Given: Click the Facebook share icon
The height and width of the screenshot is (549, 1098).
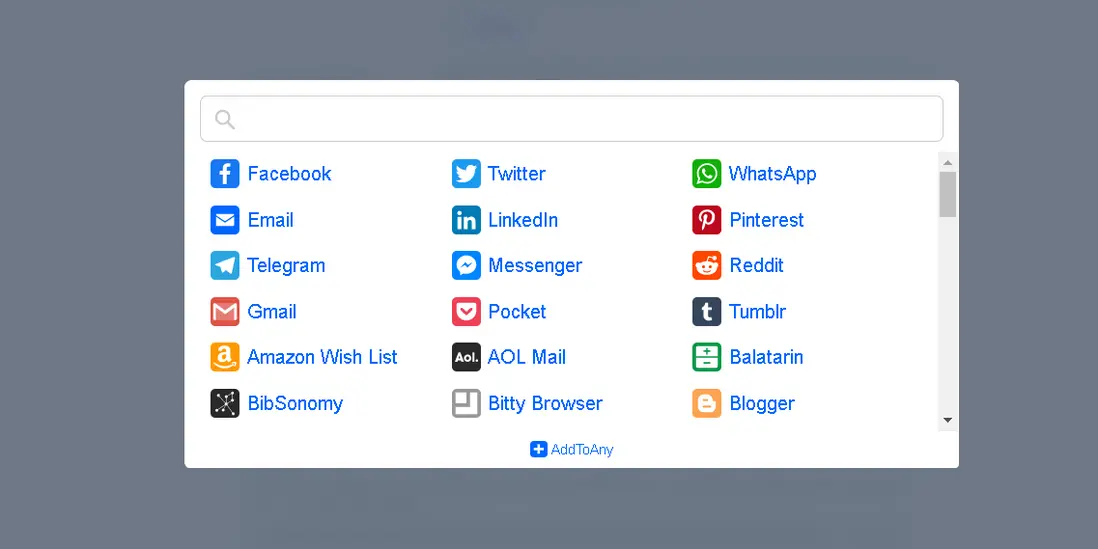Looking at the screenshot, I should point(225,174).
